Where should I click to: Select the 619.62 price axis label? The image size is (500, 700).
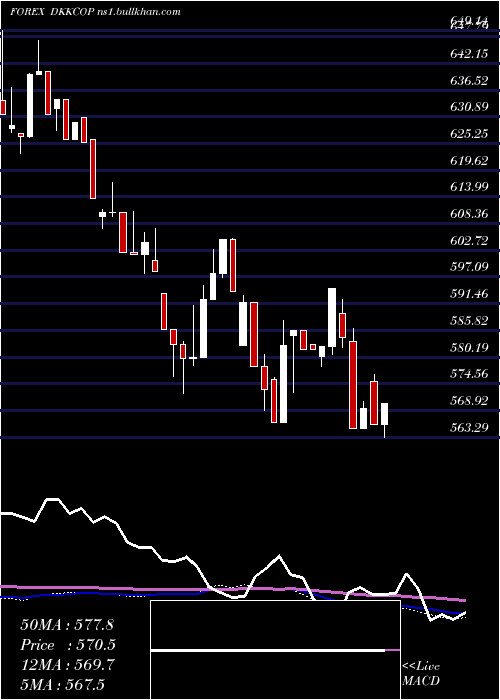coord(469,160)
